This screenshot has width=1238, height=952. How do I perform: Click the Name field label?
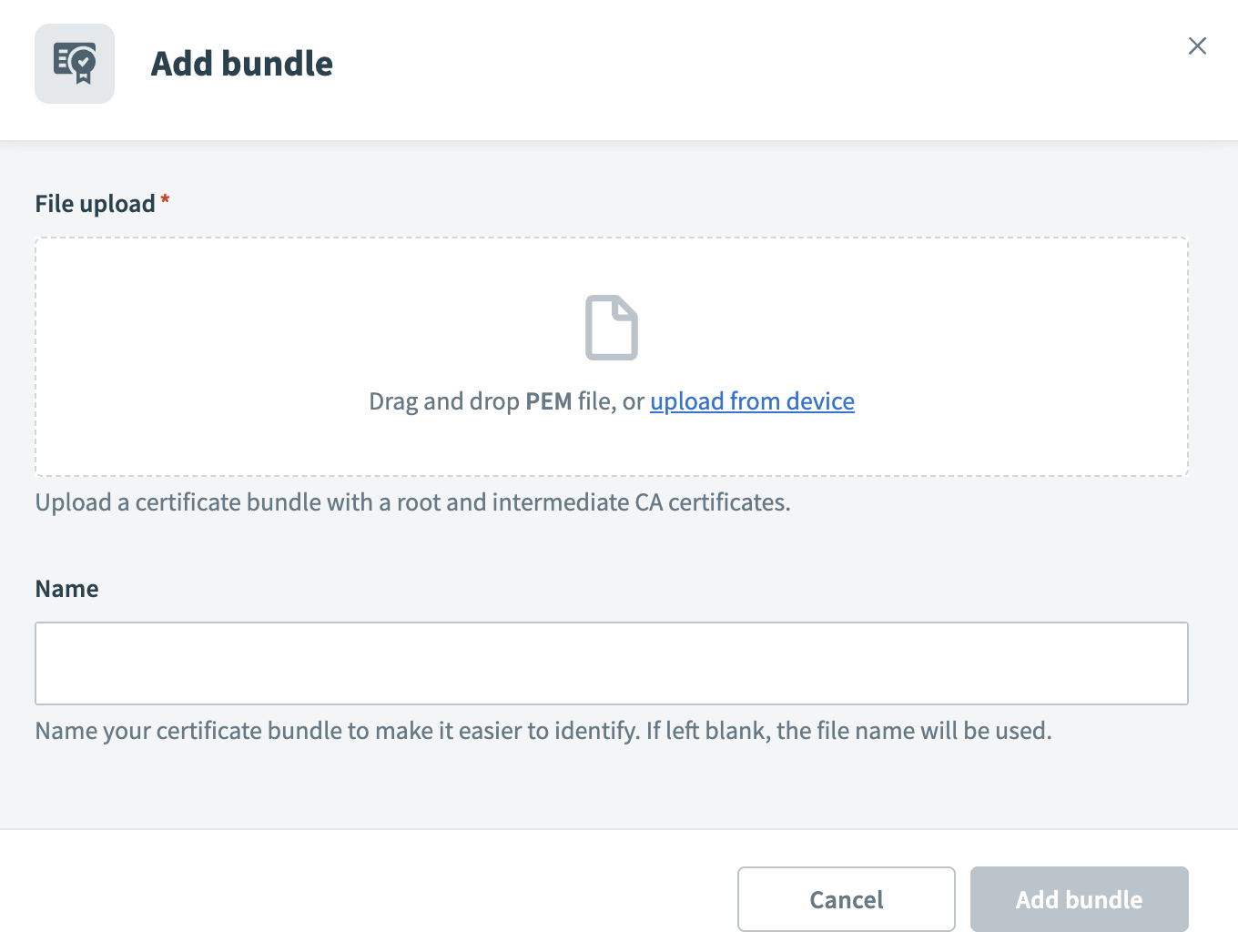[x=66, y=588]
